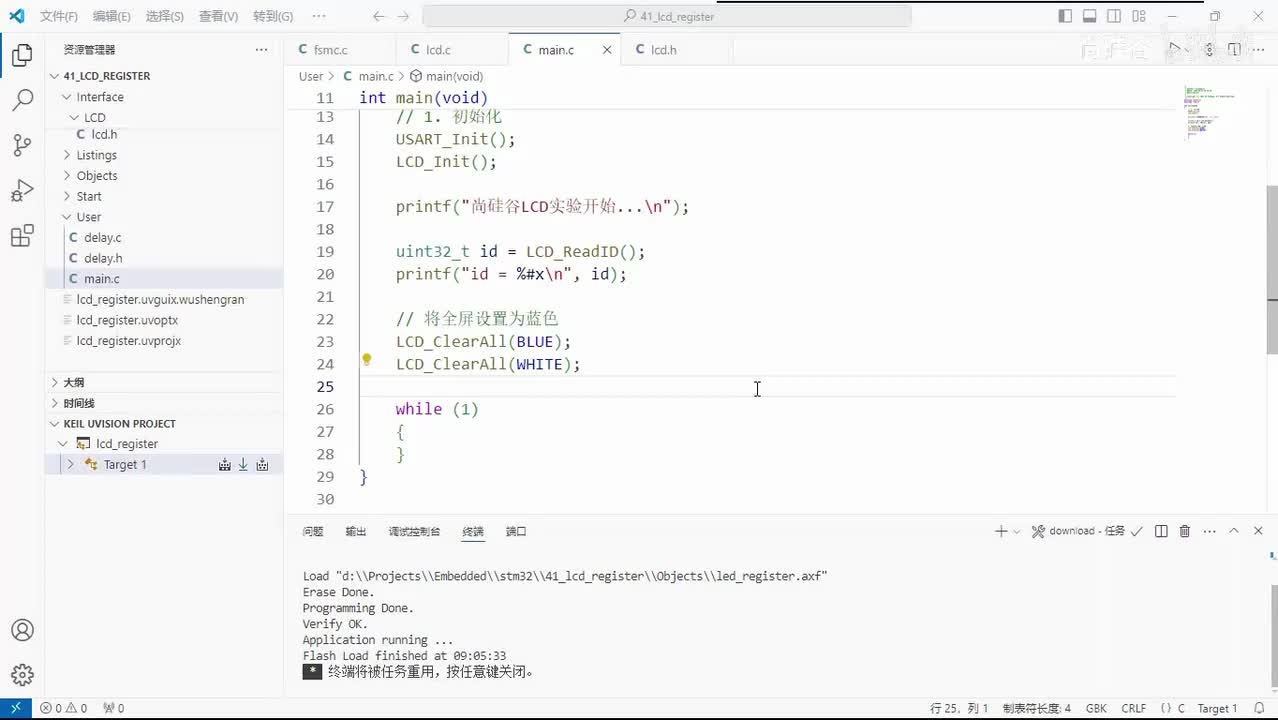Delete the terminal with the trash icon
Viewport: 1278px width, 720px height.
click(1185, 531)
